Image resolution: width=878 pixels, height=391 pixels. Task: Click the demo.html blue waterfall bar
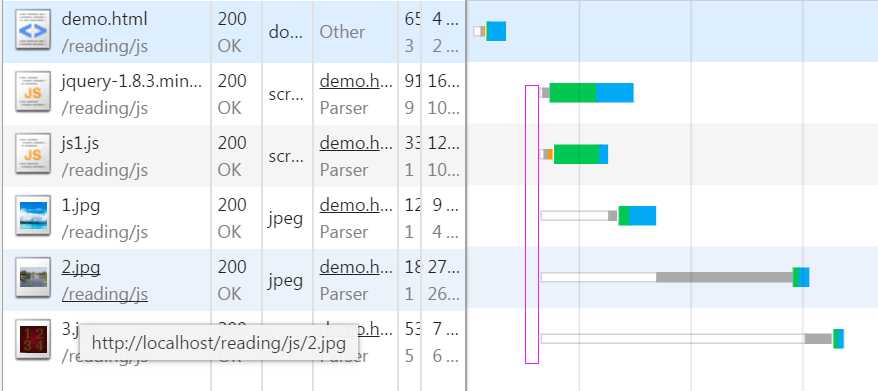(x=496, y=31)
